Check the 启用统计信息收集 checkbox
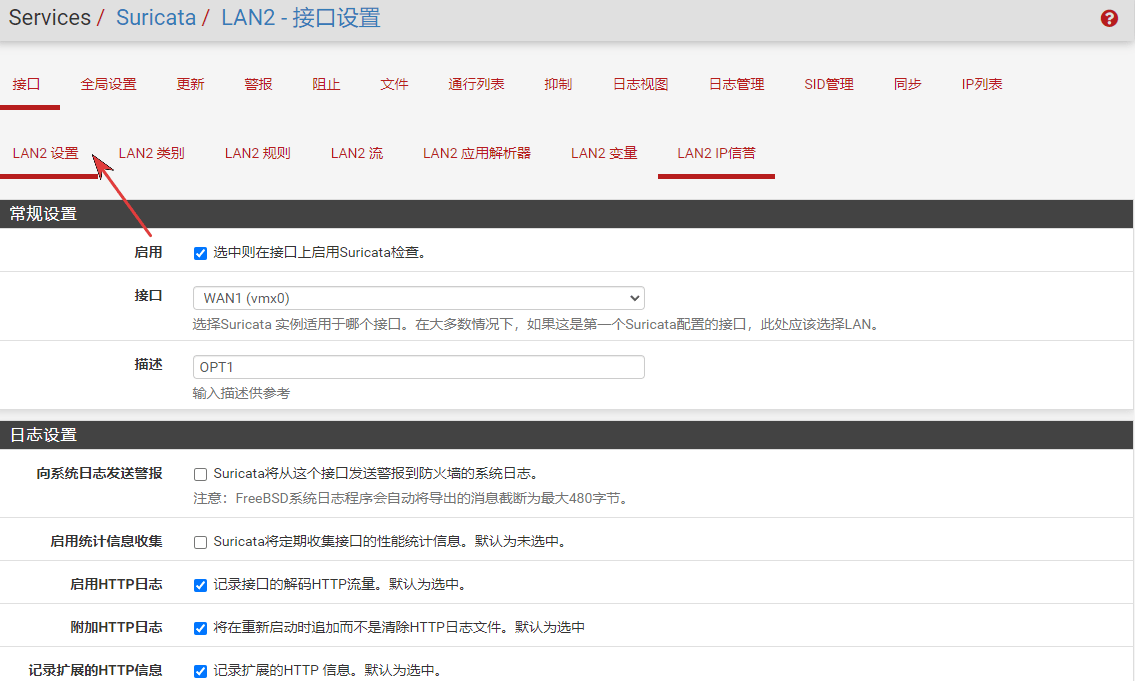This screenshot has height=681, width=1135. (200, 542)
